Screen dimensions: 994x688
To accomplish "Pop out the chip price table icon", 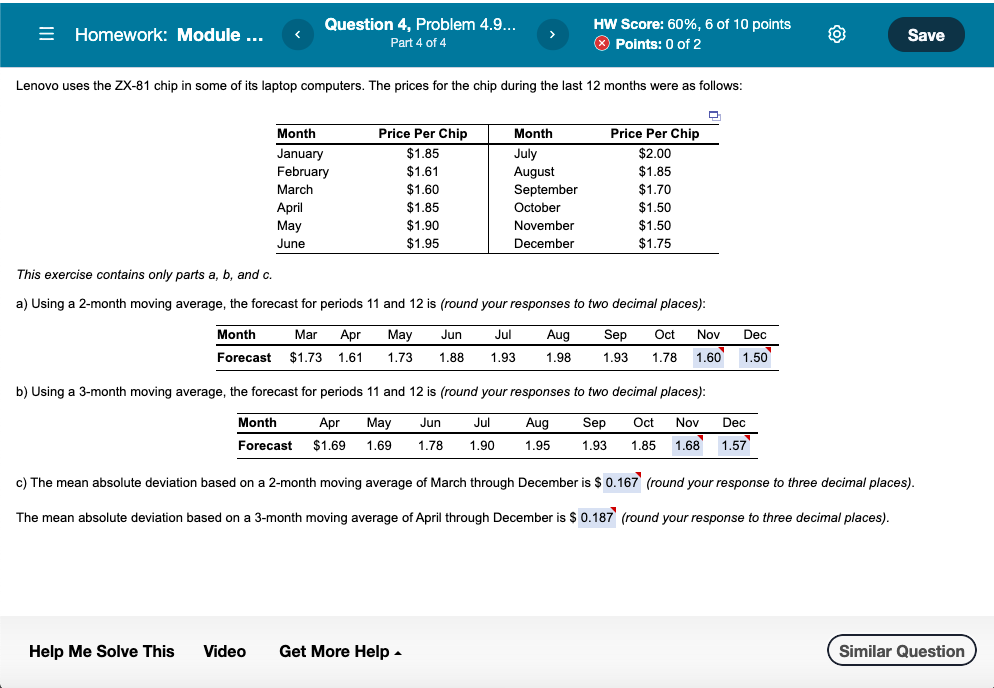I will point(714,117).
